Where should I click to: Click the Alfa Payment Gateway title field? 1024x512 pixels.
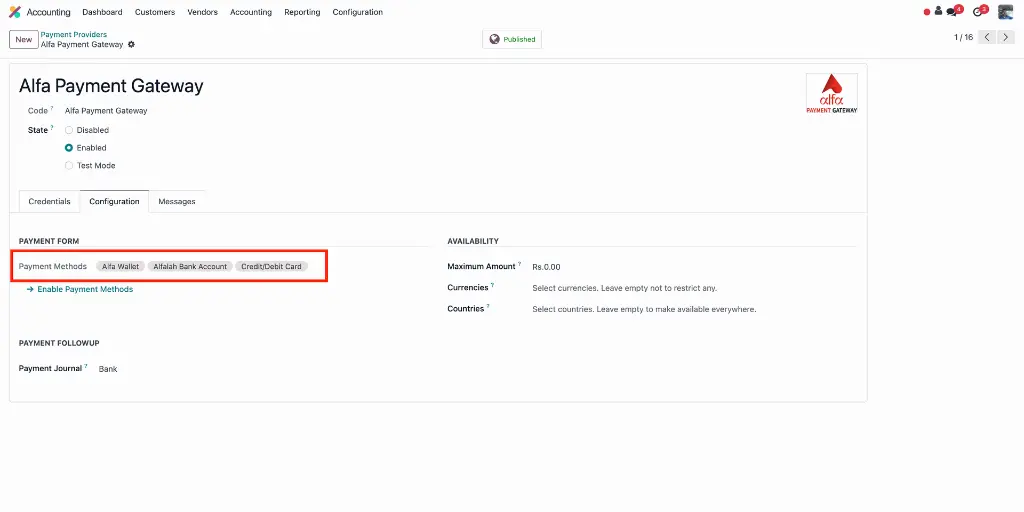[x=111, y=86]
